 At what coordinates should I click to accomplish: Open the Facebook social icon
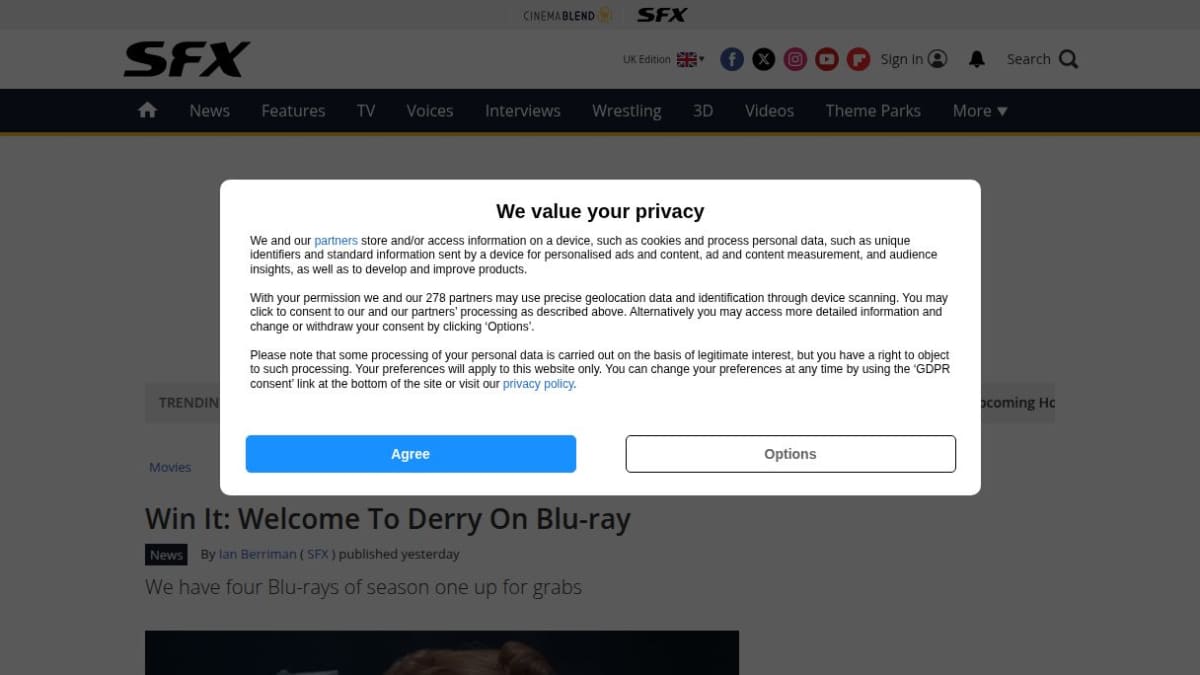pyautogui.click(x=732, y=59)
